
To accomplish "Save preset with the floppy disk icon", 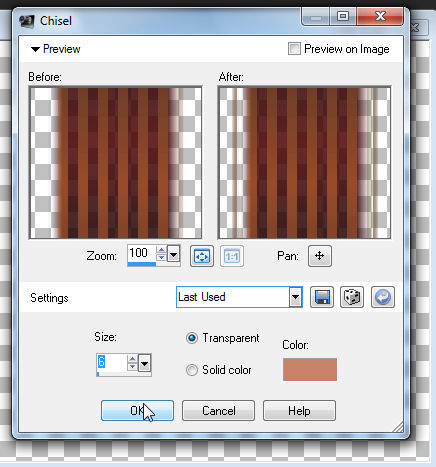I will [322, 297].
